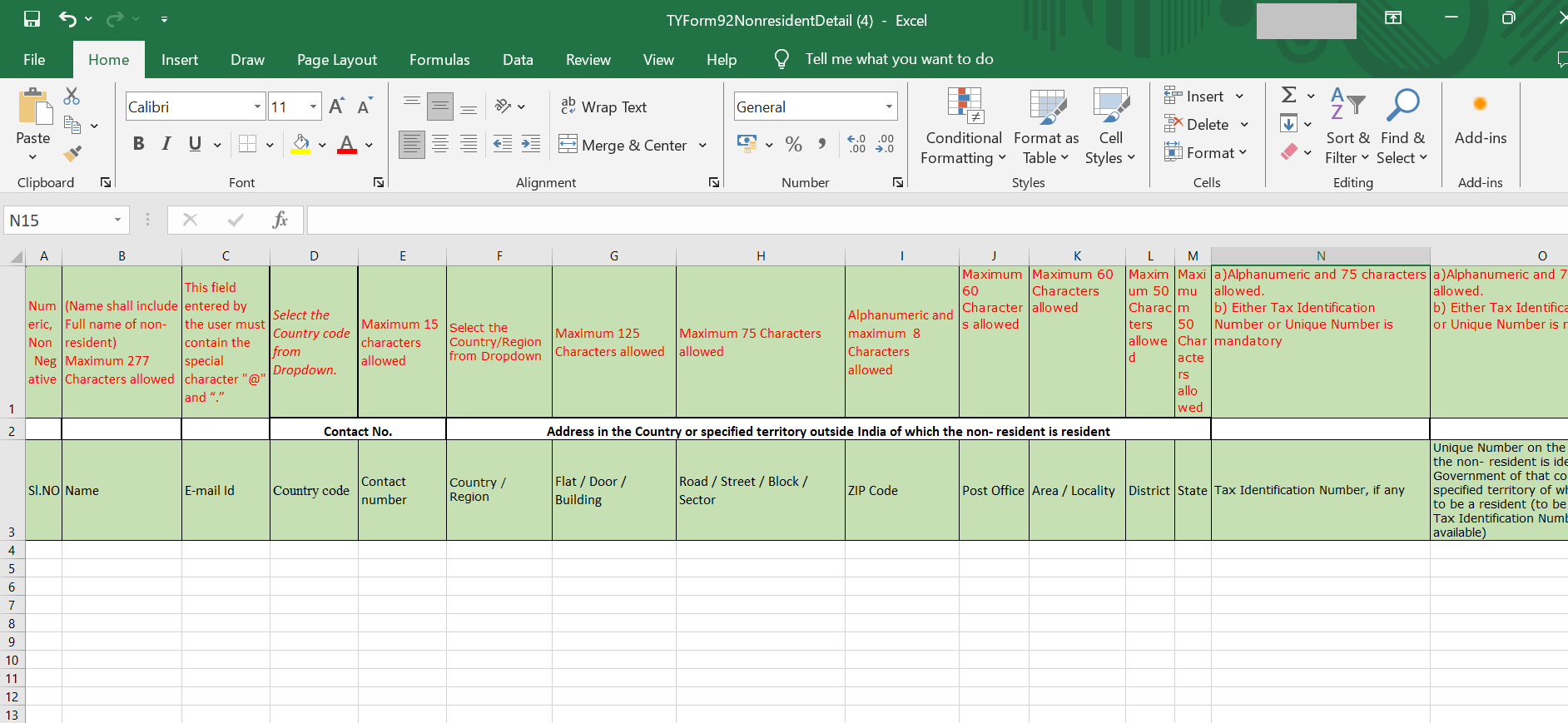Toggle Bold formatting
Viewport: 1568px width, 723px height.
(x=138, y=144)
